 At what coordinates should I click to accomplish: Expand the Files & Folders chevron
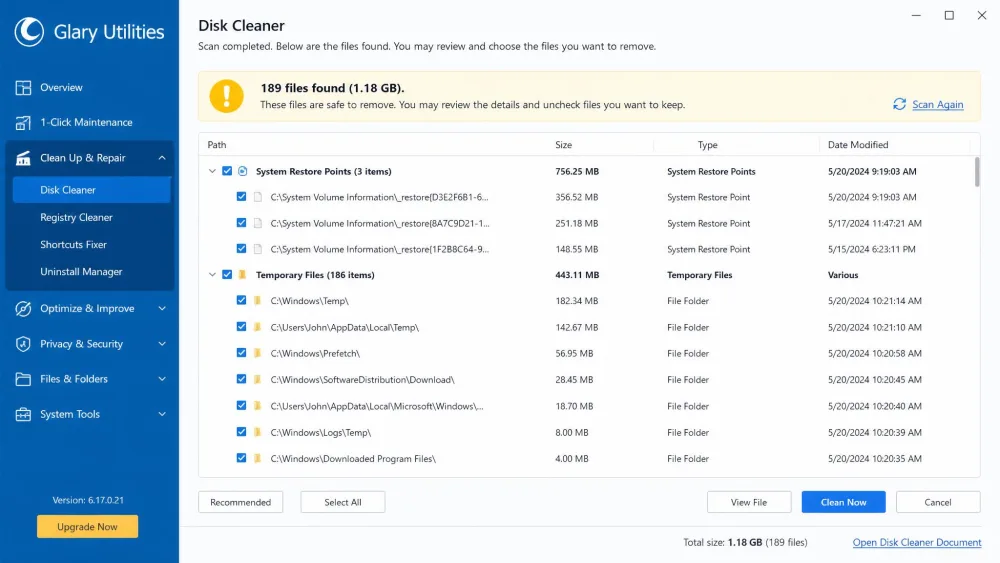[x=162, y=379]
